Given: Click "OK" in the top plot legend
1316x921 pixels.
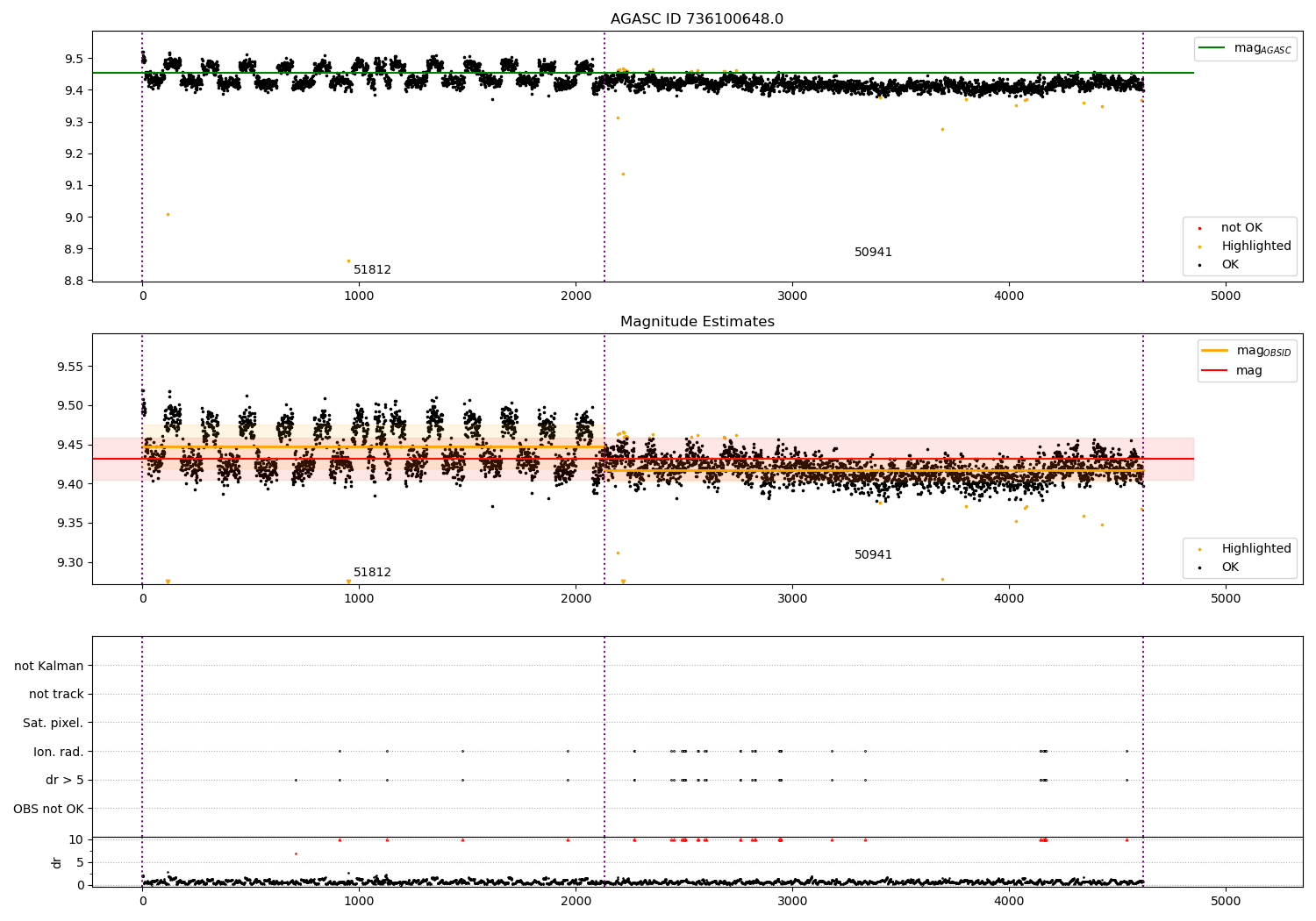Looking at the screenshot, I should point(1229,265).
